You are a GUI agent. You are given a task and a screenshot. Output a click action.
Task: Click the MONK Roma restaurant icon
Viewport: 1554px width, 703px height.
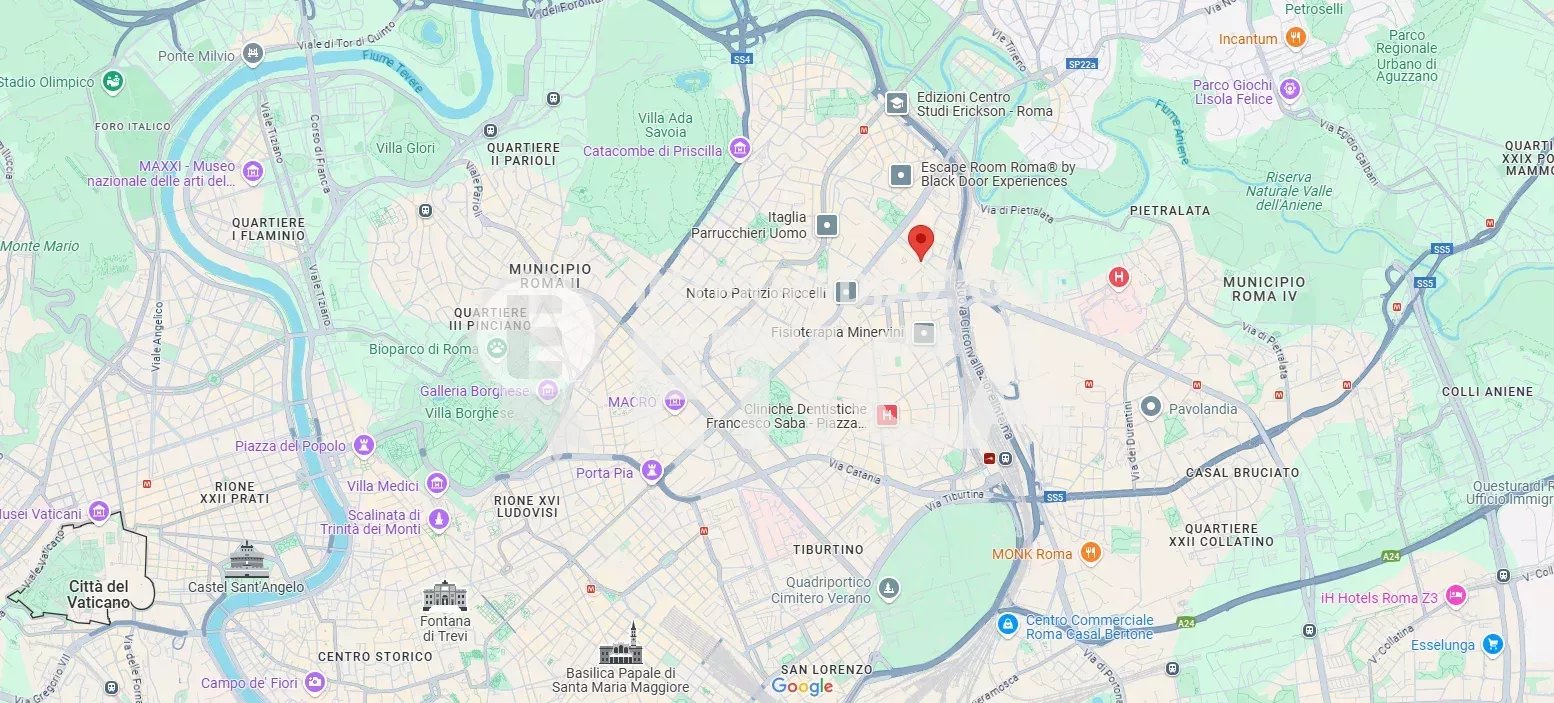pos(1090,552)
